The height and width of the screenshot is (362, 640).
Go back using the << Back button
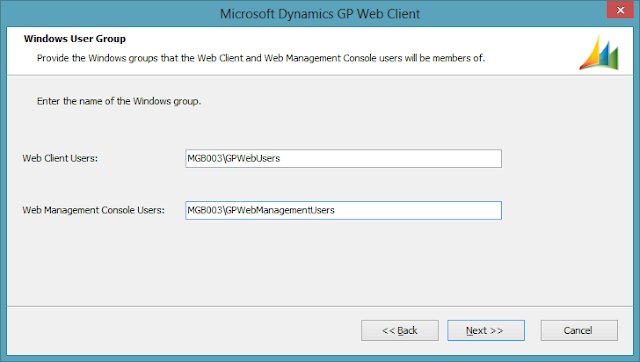[x=400, y=330]
